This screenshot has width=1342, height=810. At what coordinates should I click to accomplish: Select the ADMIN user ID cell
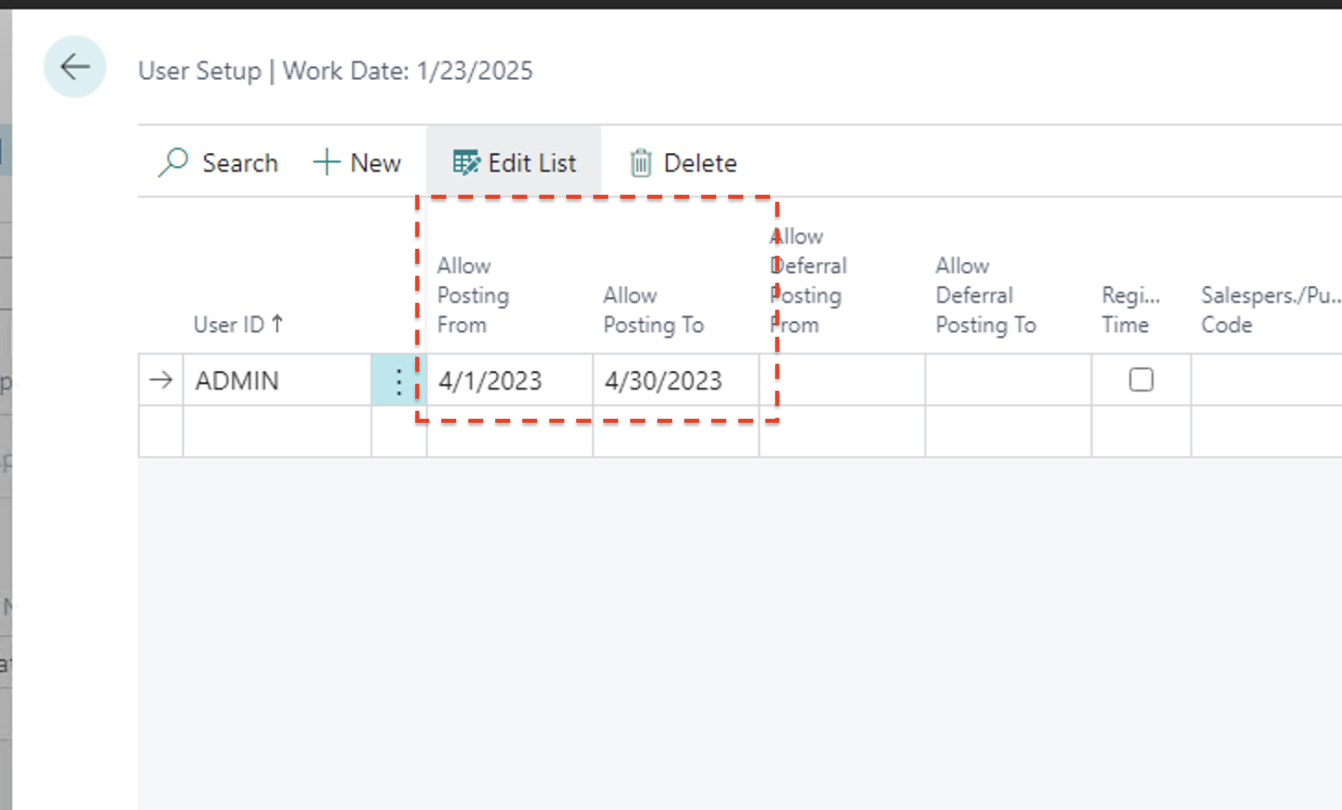click(275, 381)
